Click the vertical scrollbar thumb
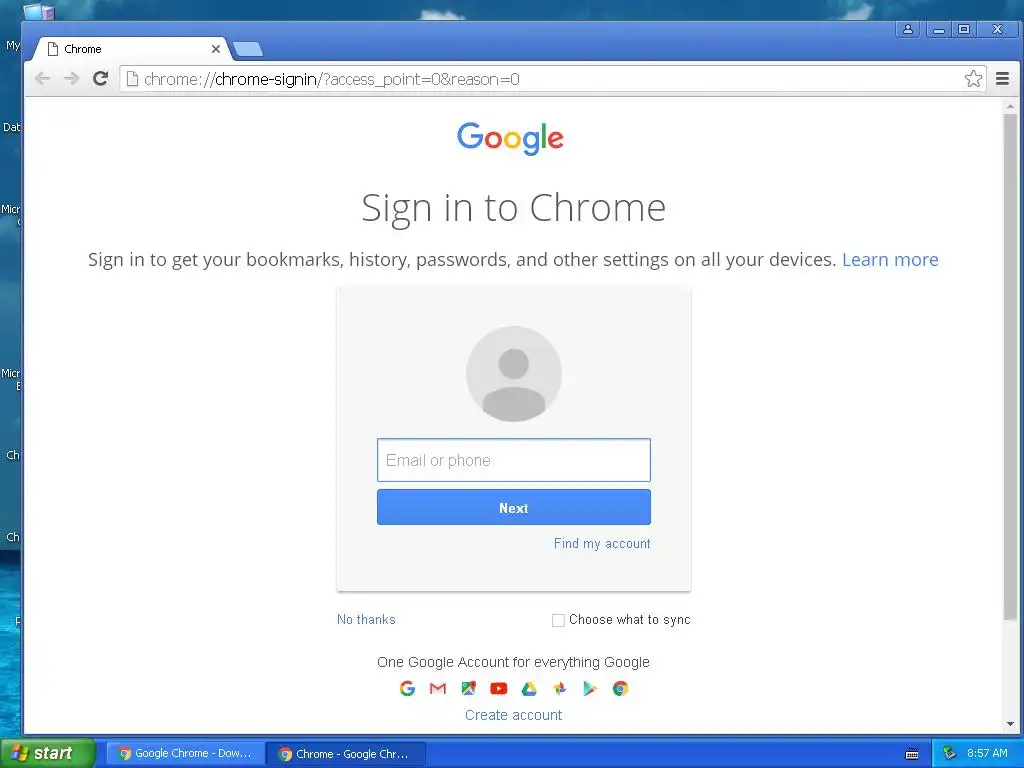Image resolution: width=1024 pixels, height=768 pixels. (x=1010, y=367)
